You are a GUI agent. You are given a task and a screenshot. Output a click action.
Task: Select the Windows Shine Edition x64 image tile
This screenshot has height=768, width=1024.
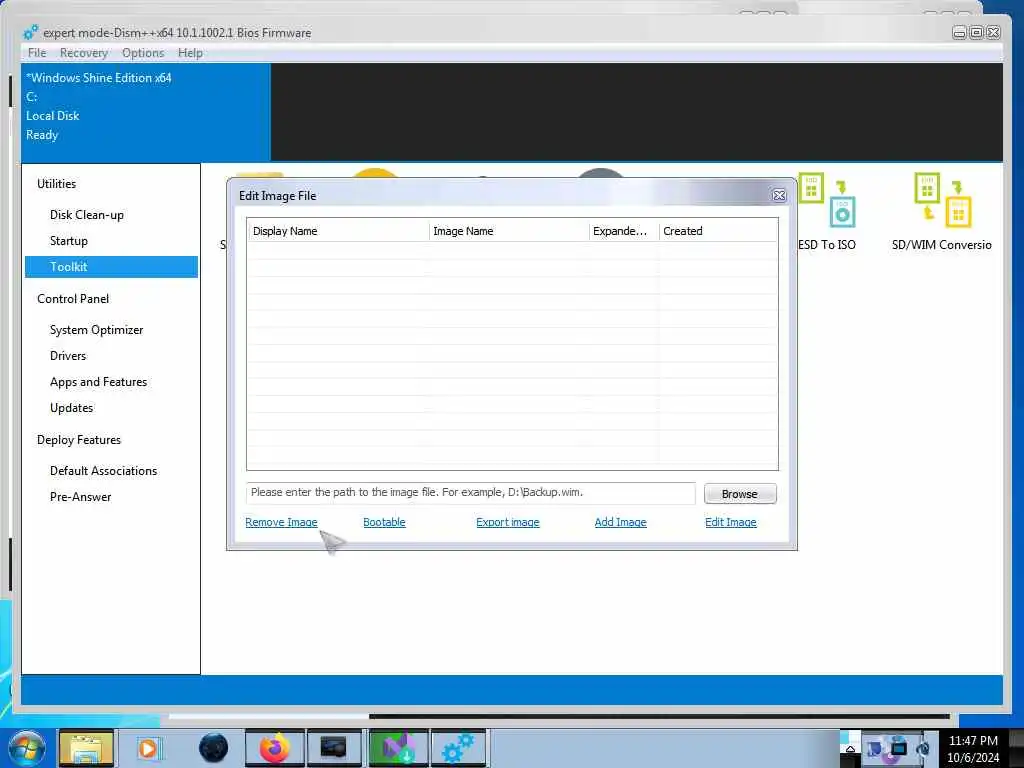(146, 112)
